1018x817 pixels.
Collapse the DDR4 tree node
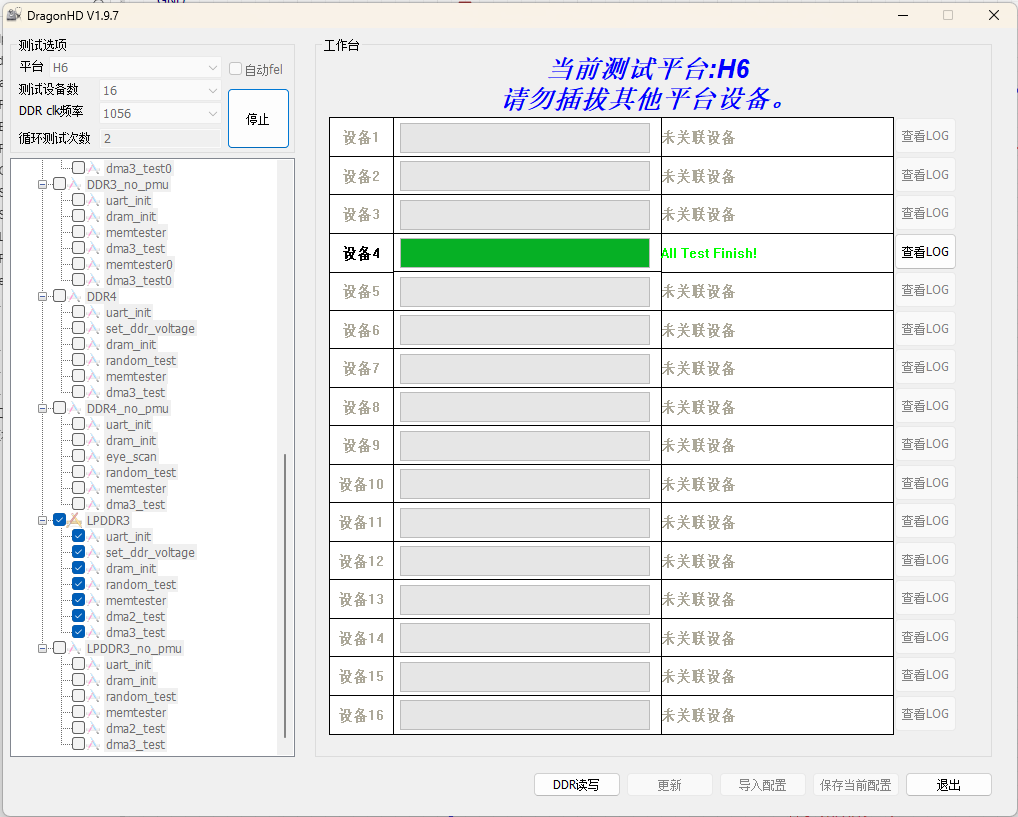click(44, 296)
